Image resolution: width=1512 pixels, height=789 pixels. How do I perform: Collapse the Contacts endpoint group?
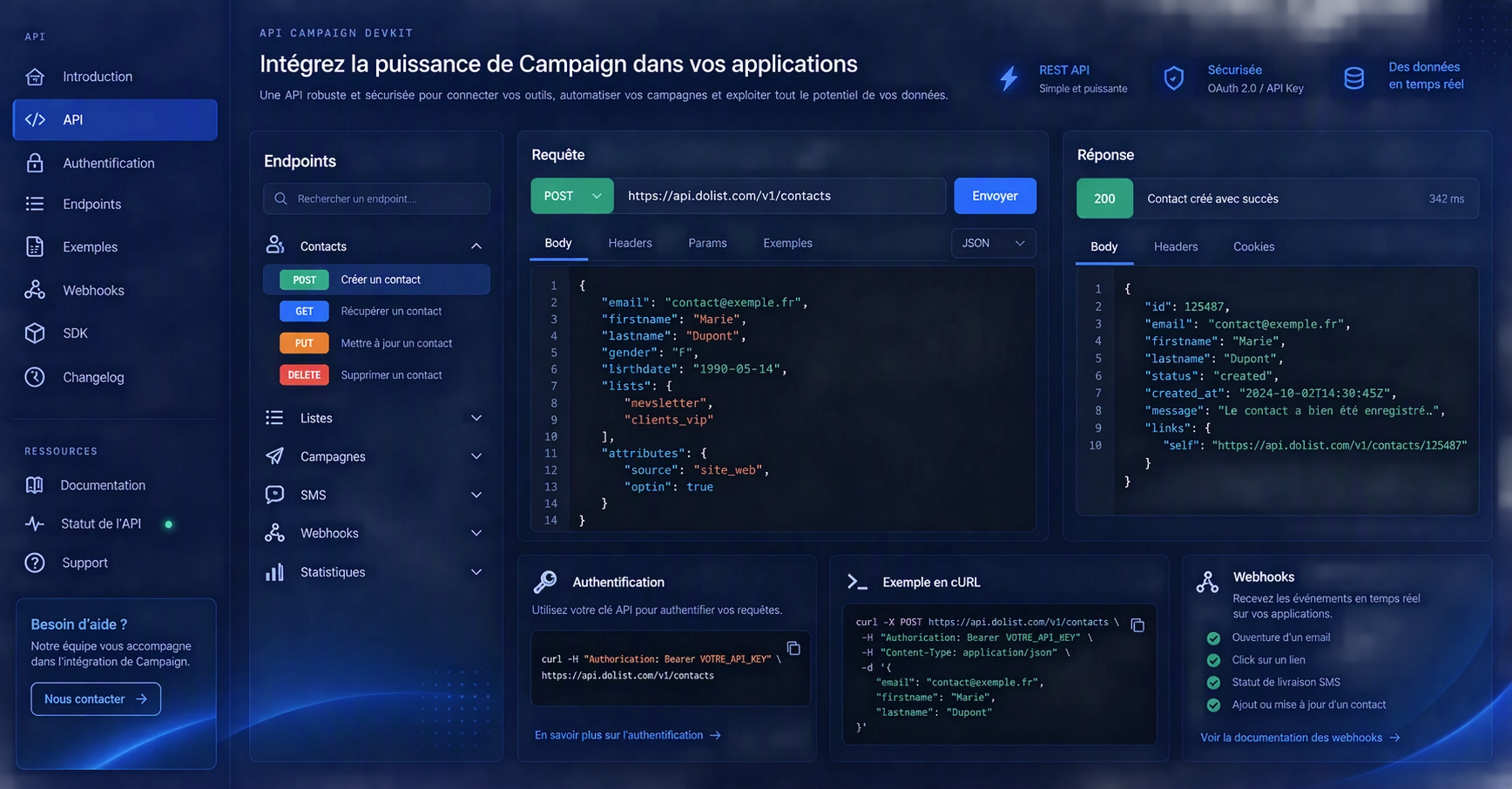pos(476,246)
